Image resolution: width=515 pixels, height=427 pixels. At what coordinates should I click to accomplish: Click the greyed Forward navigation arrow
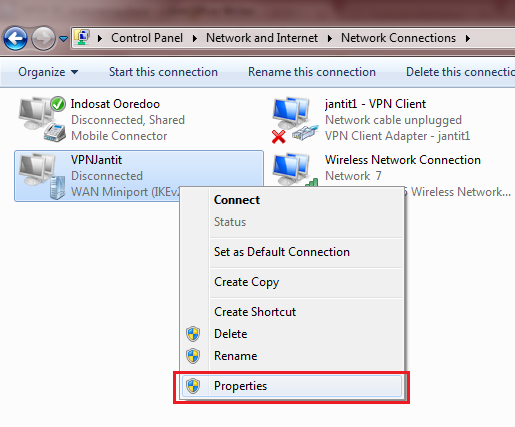pos(43,38)
